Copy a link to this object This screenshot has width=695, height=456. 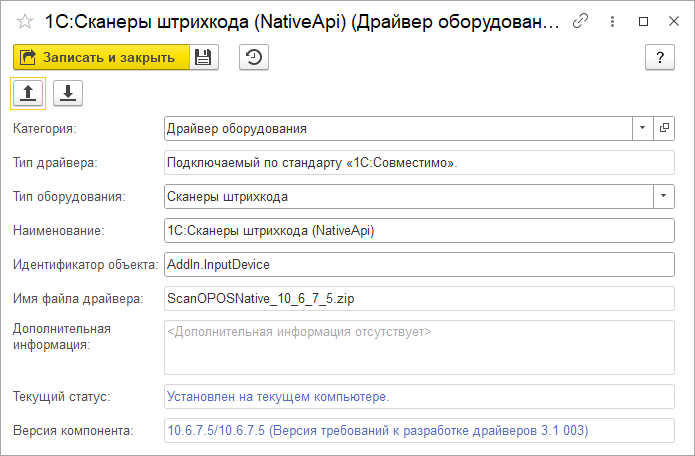coord(580,21)
